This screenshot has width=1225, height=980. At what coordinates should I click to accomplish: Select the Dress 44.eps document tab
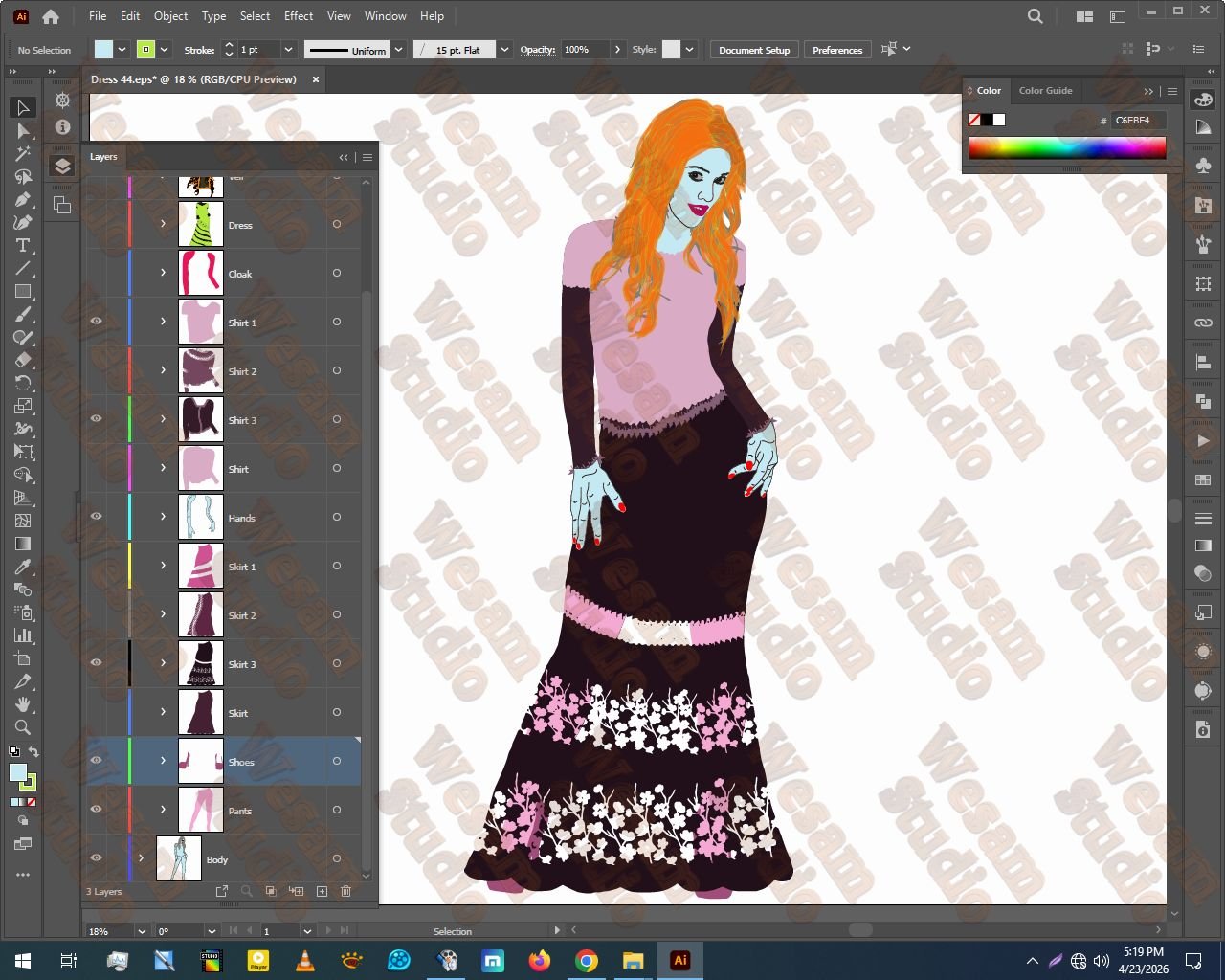click(193, 79)
